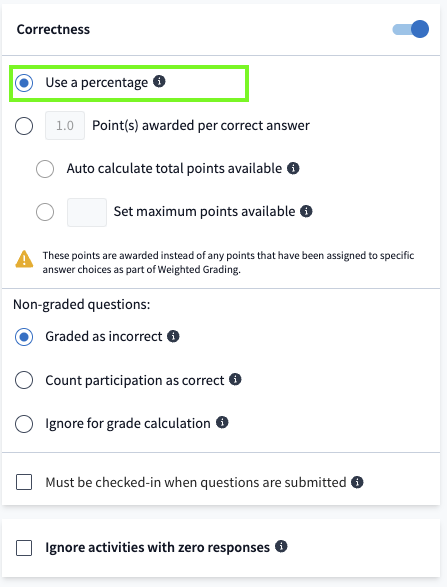This screenshot has width=447, height=587.
Task: Show info for Graded as incorrect
Action: click(173, 336)
